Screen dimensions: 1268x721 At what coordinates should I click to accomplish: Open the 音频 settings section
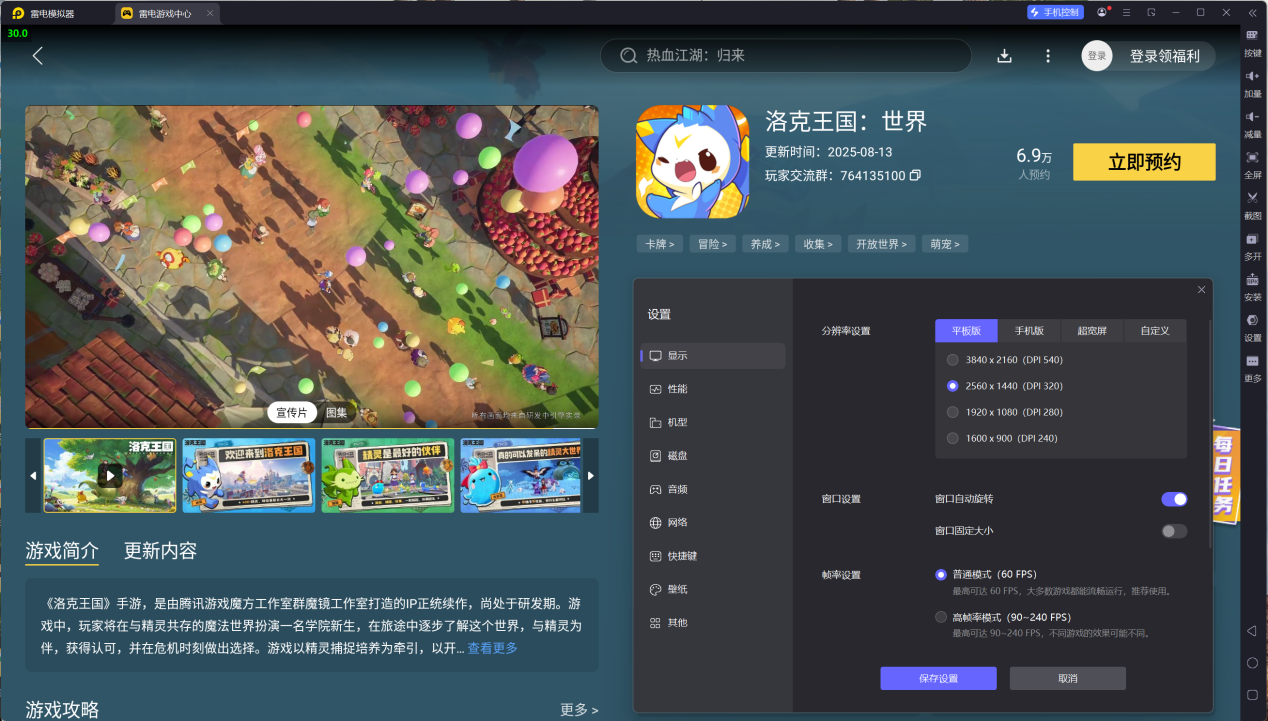click(713, 489)
